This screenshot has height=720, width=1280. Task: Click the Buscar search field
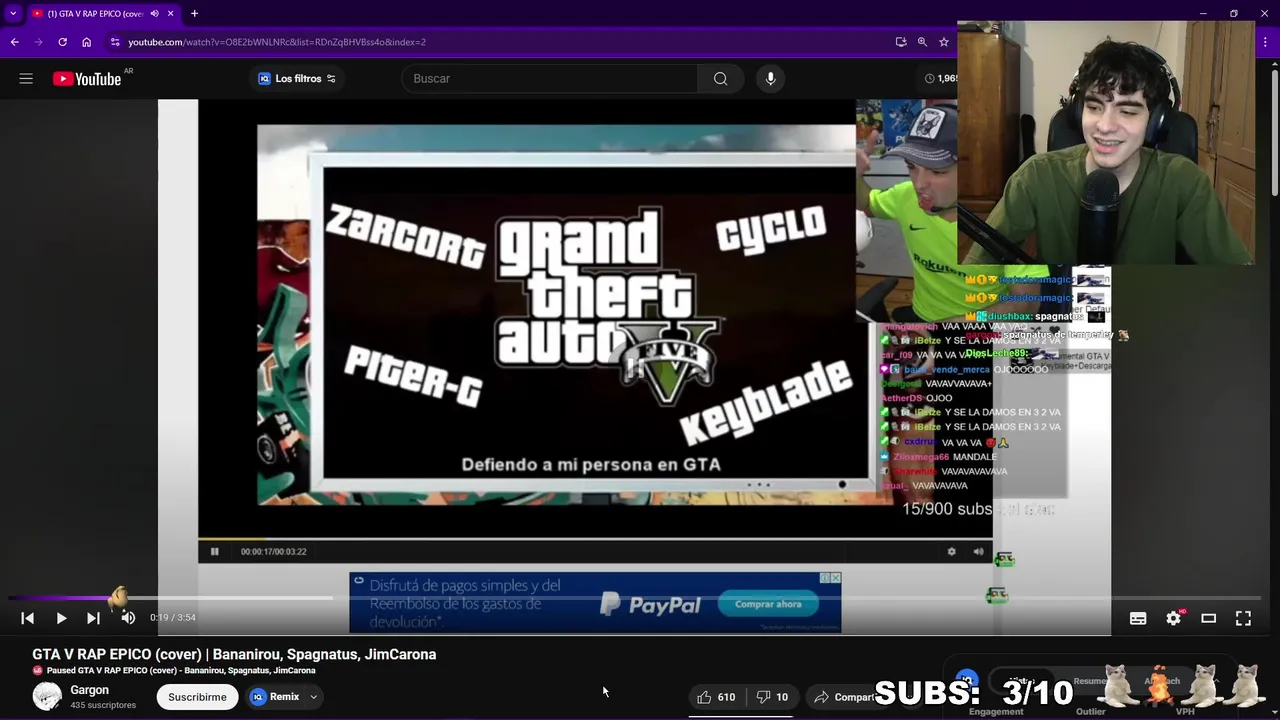550,79
